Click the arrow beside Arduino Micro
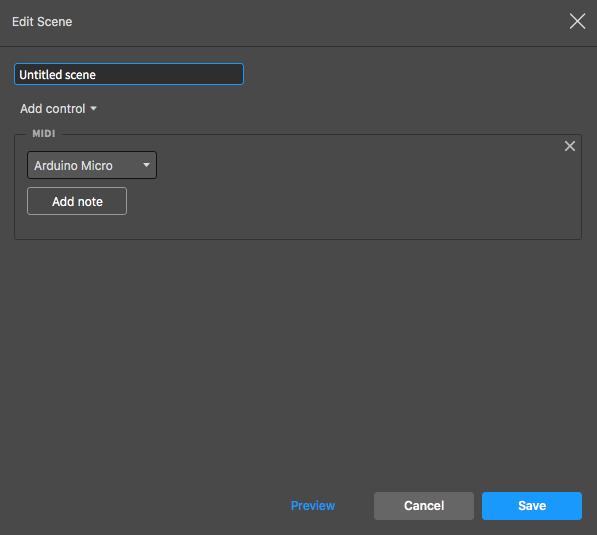Image resolution: width=597 pixels, height=535 pixels. 146,165
